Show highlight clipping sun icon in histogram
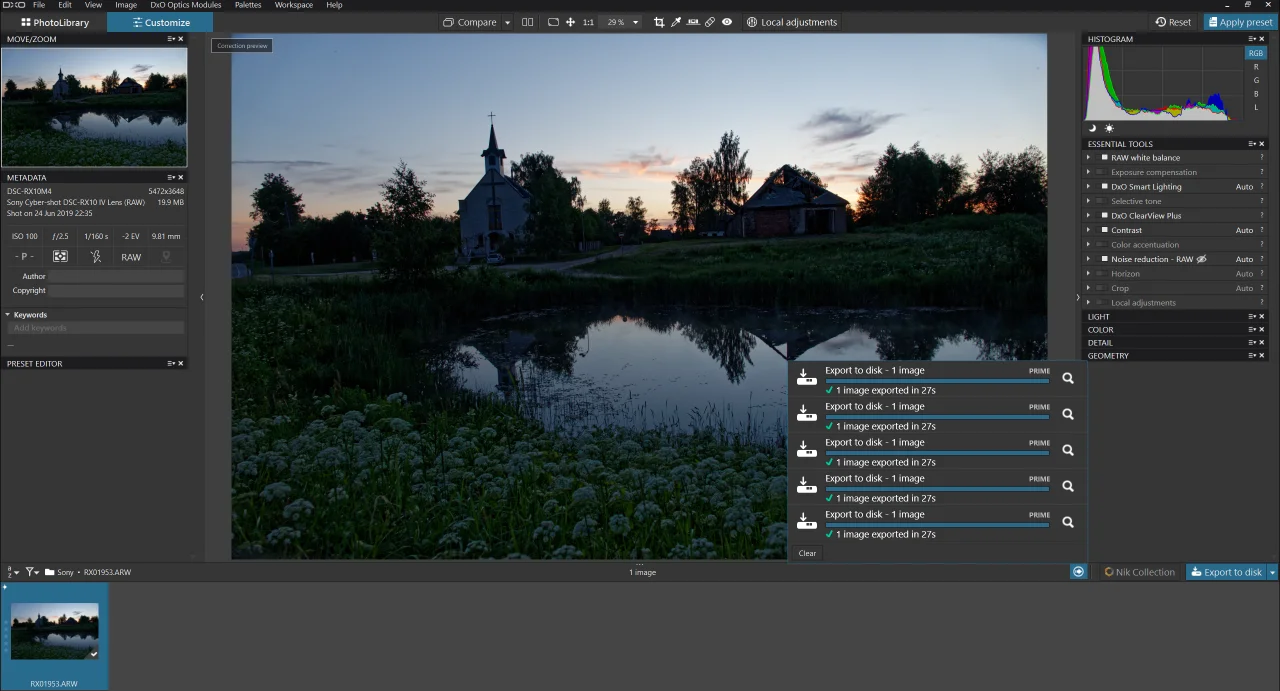Image resolution: width=1280 pixels, height=691 pixels. click(1109, 128)
